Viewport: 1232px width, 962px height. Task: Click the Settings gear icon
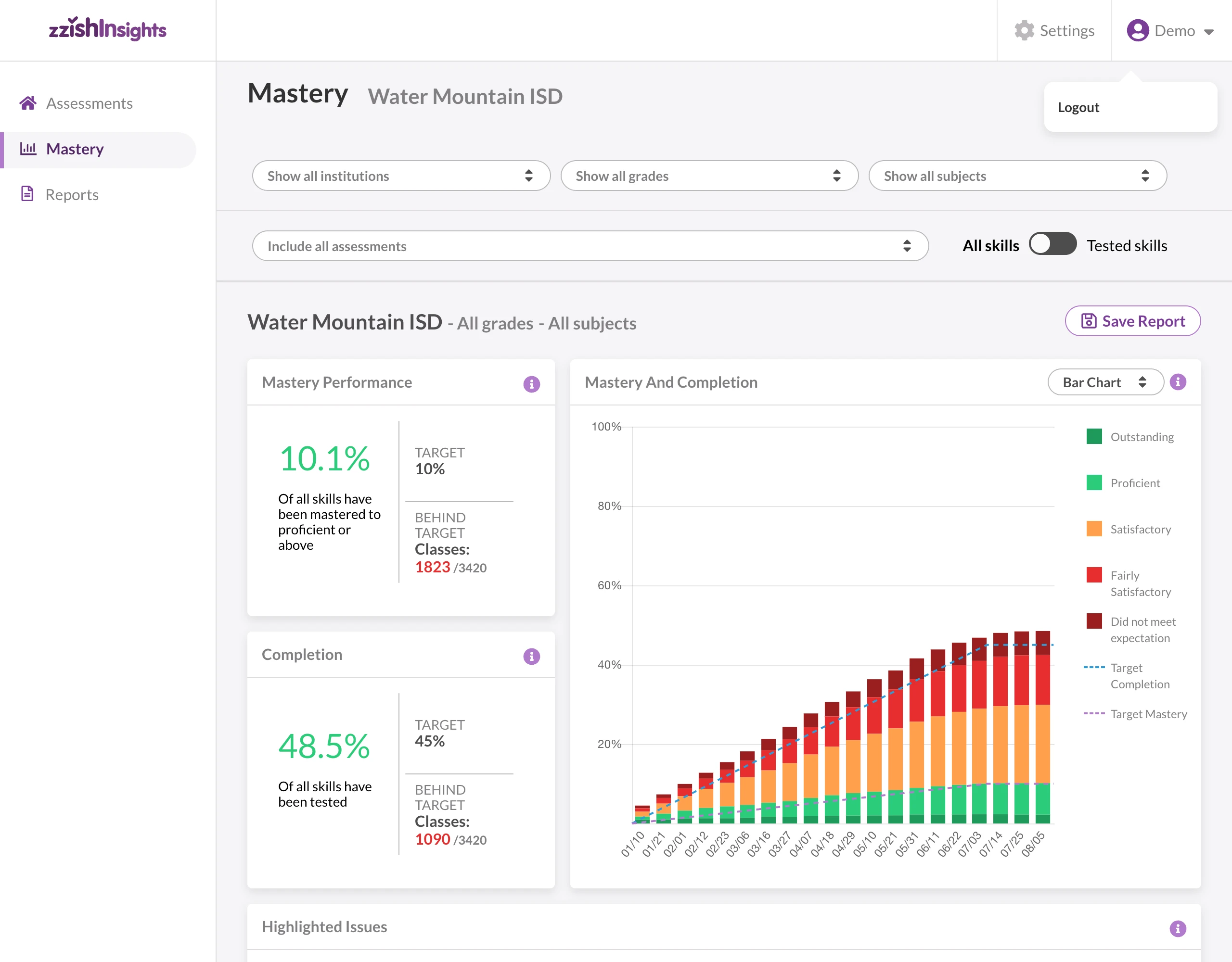(x=1025, y=31)
